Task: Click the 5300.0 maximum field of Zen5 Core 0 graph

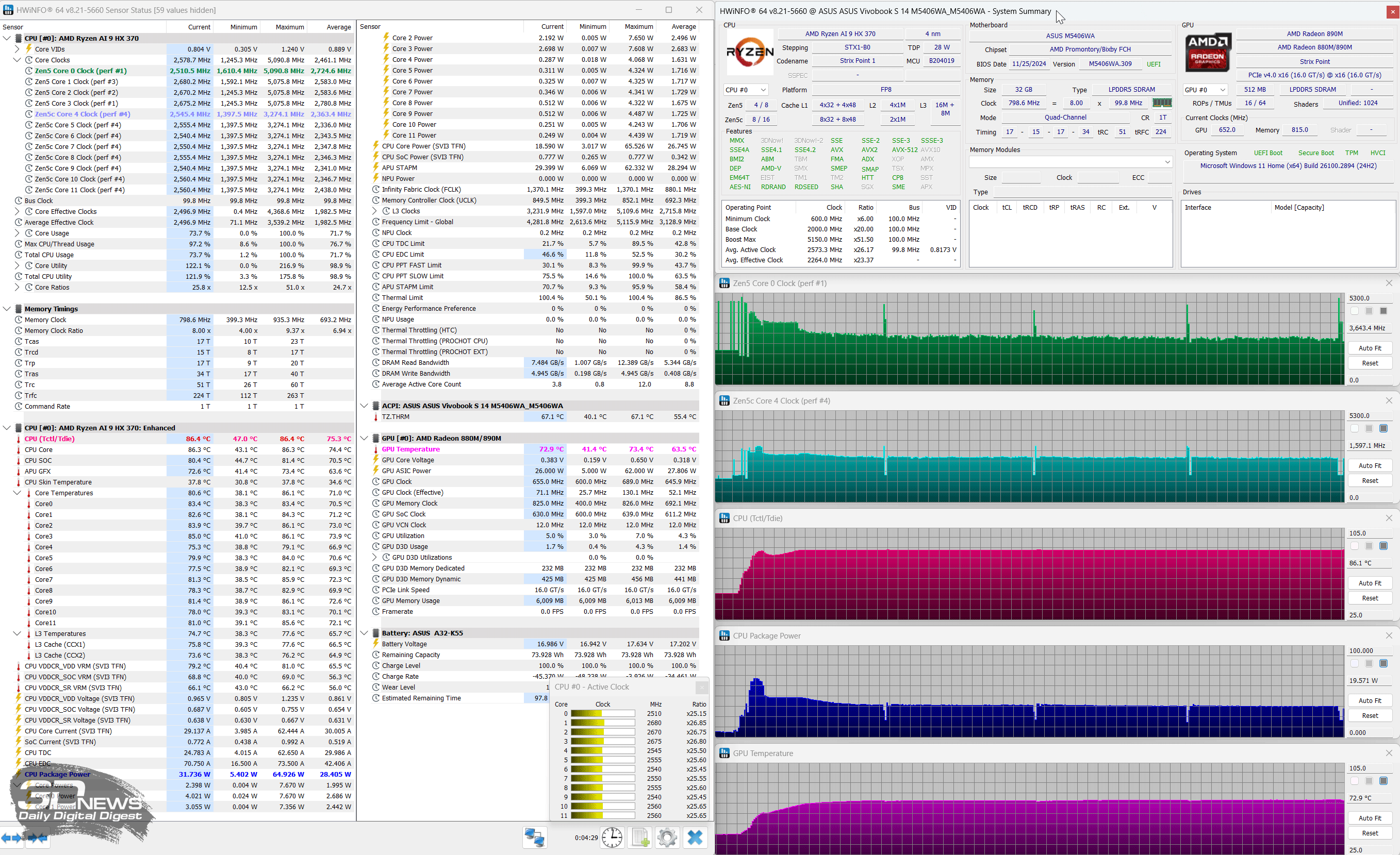Action: coord(1369,298)
